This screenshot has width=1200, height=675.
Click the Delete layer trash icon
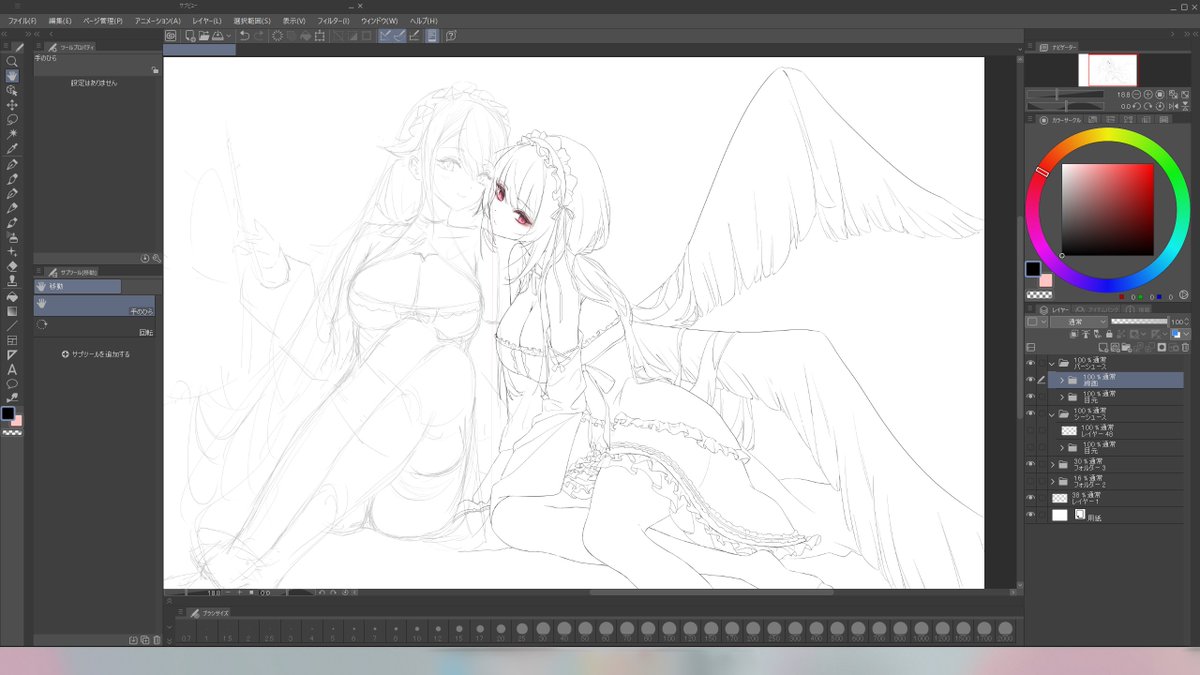[x=1186, y=347]
